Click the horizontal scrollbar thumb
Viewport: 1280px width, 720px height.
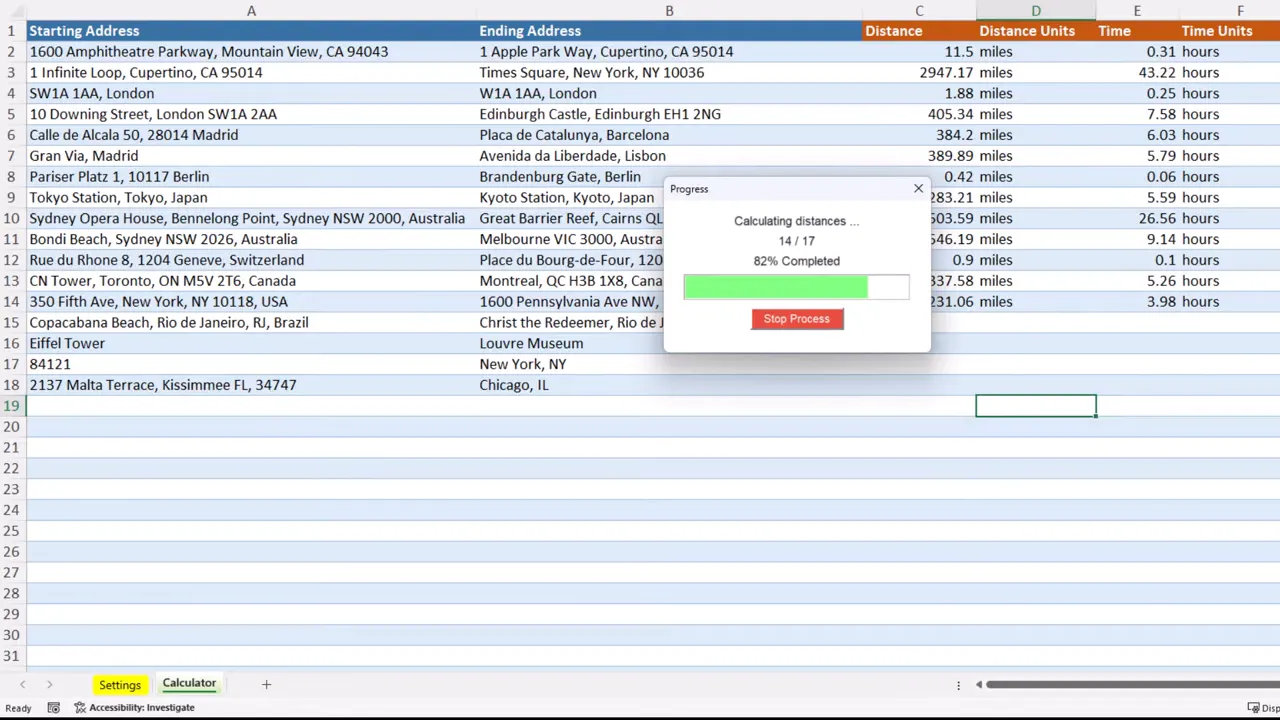coord(1130,685)
